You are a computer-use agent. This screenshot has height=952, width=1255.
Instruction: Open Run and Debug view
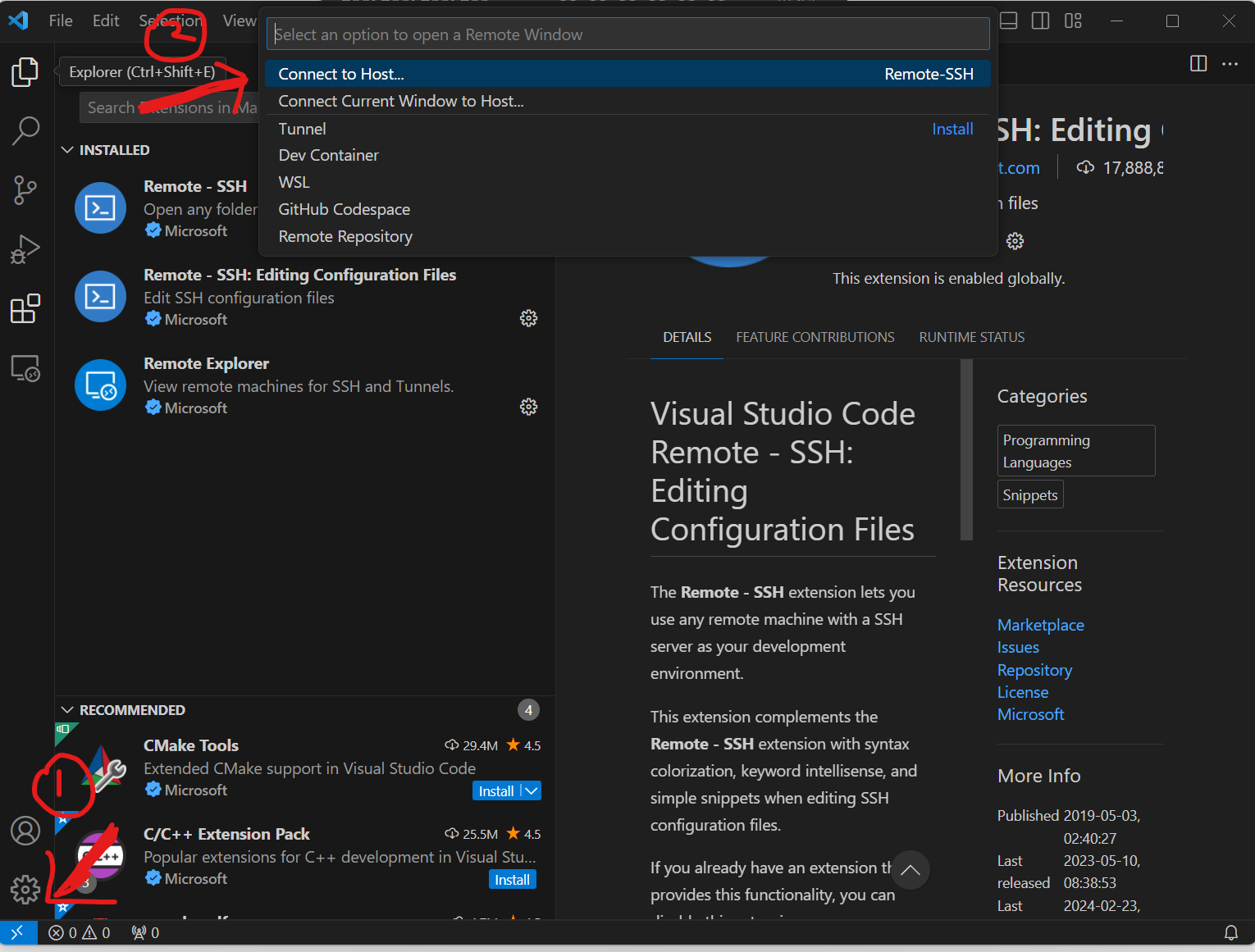pos(25,249)
